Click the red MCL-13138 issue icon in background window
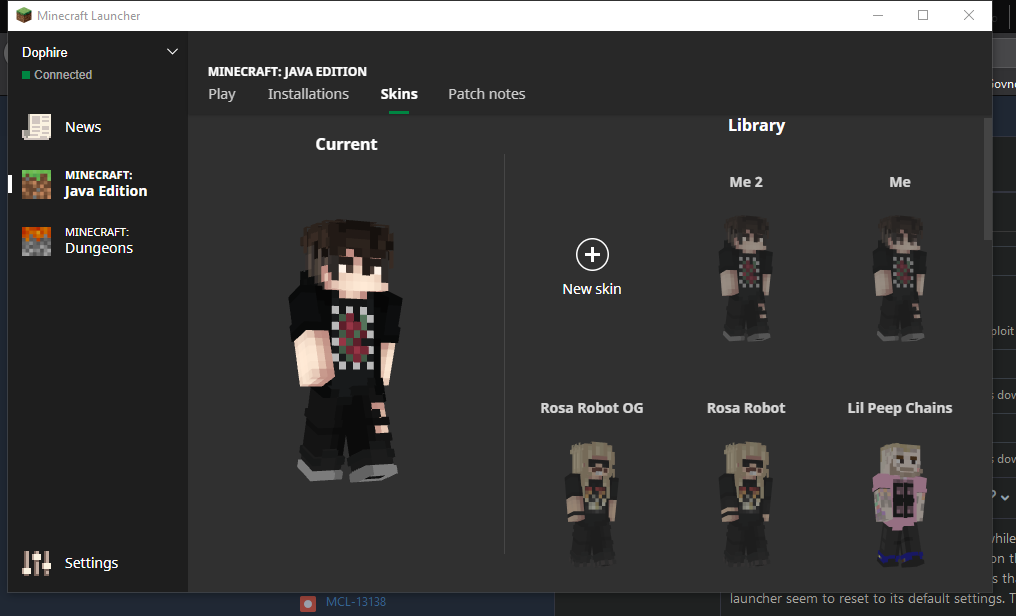Viewport: 1016px width, 616px height. (x=308, y=604)
